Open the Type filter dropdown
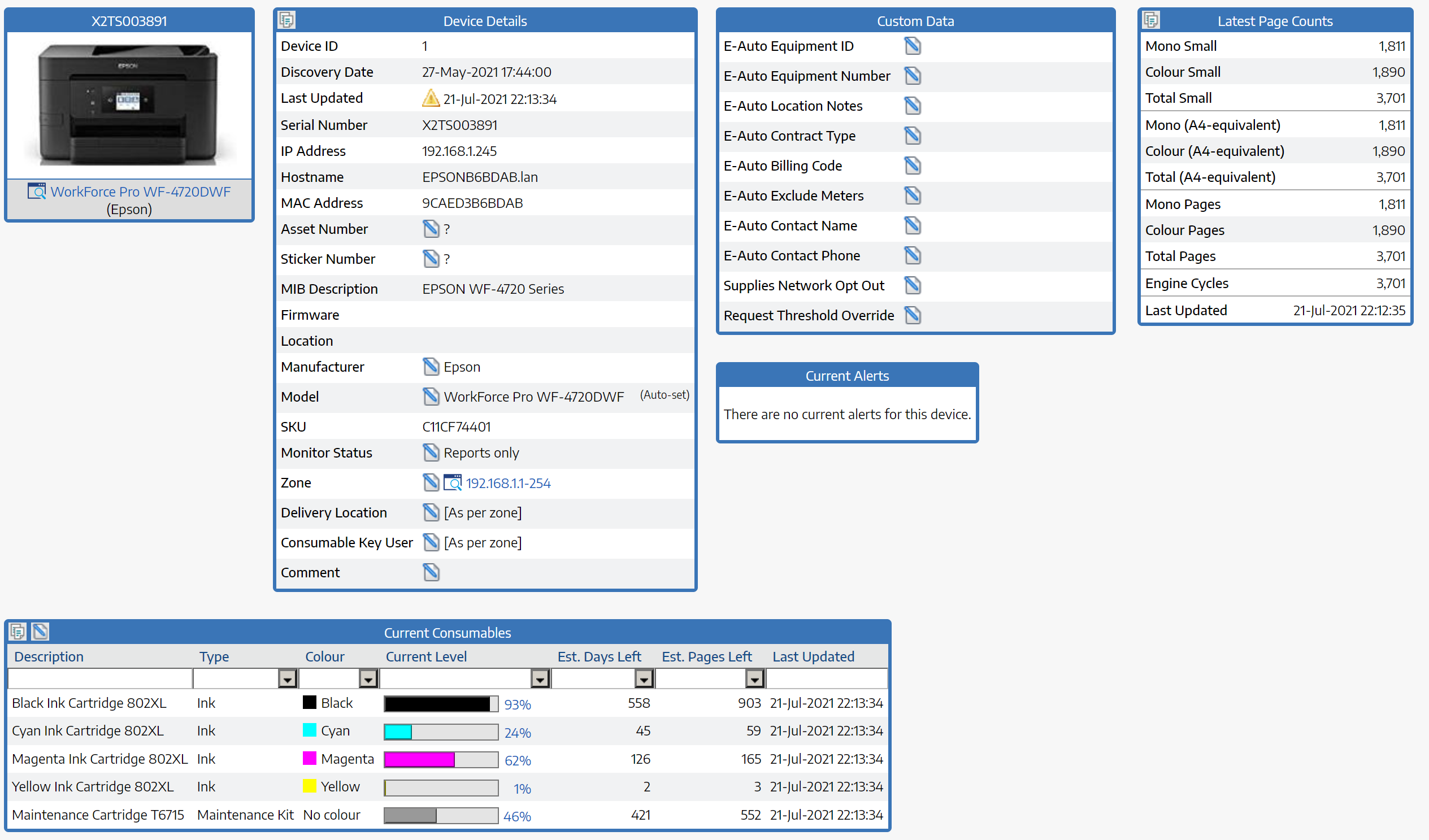 click(x=288, y=678)
